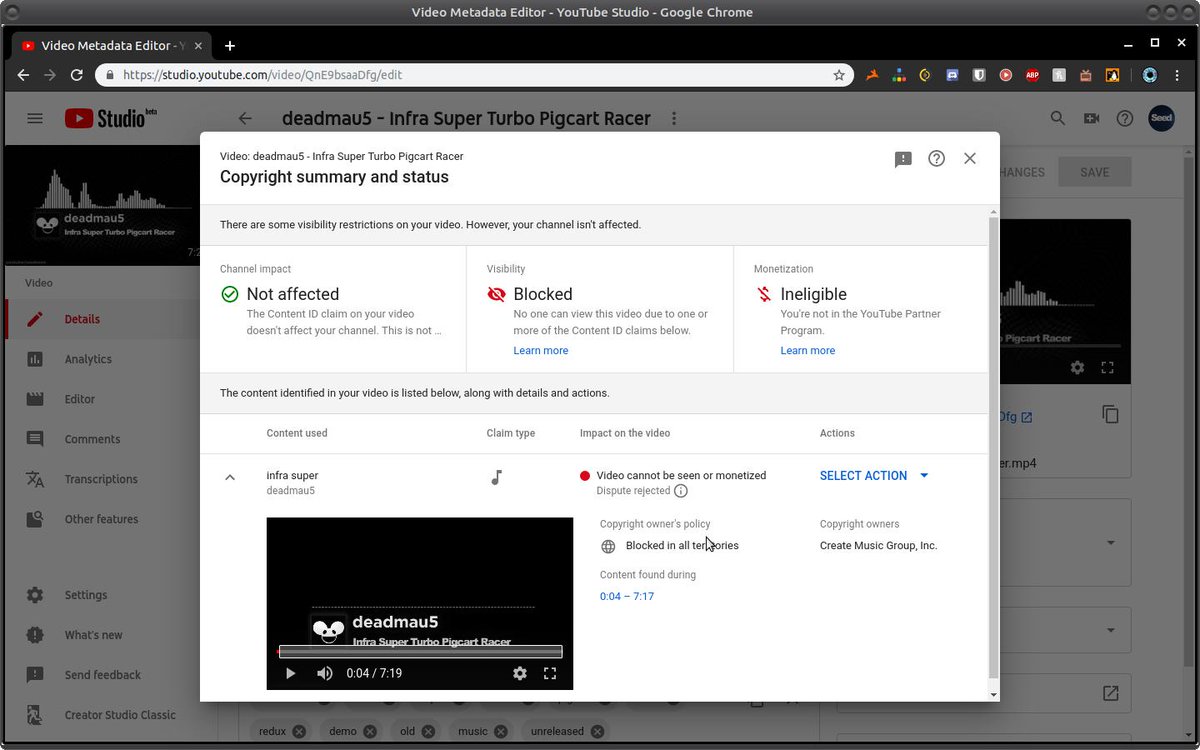Click the Adblock Plus extension icon
Screen dimensions: 1200x750
click(x=1032, y=75)
